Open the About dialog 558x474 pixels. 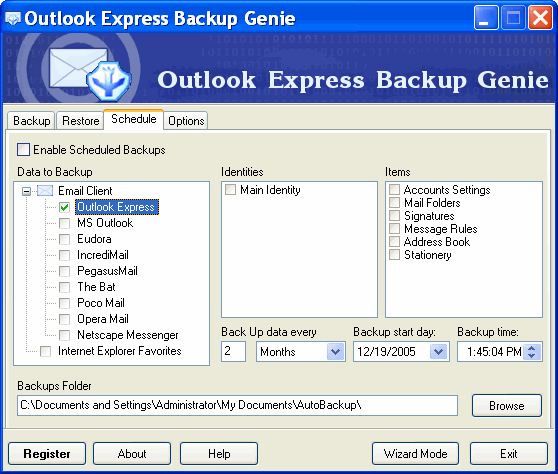point(132,454)
